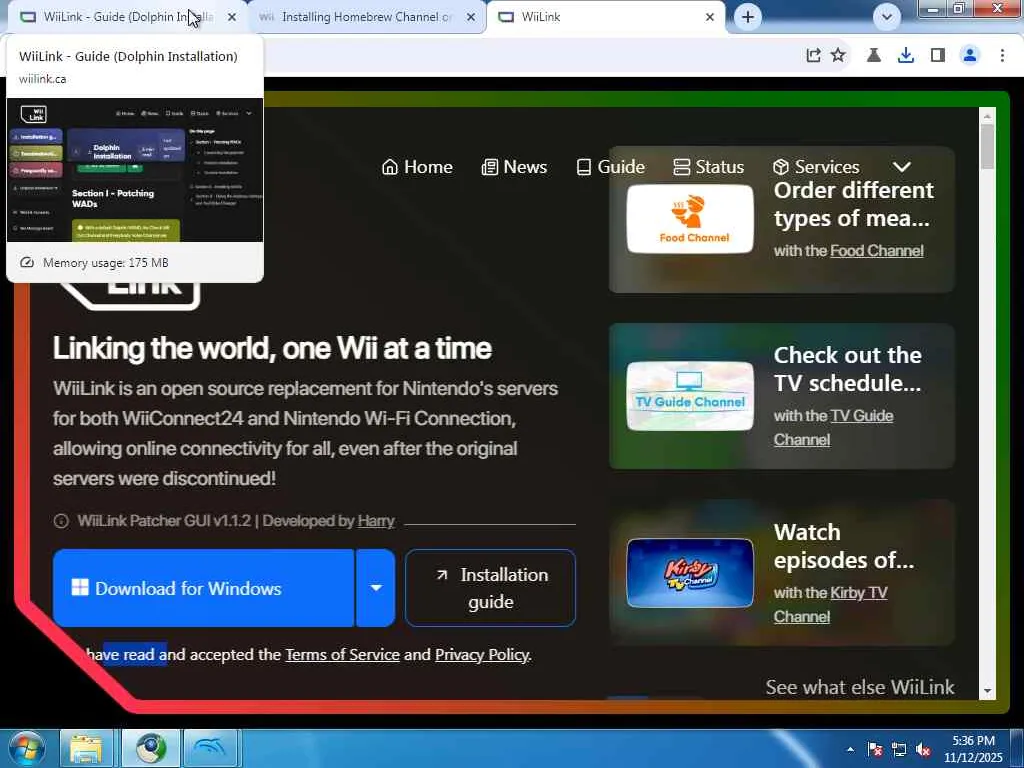Toggle the browser side panel
This screenshot has height=768, width=1024.
click(938, 56)
